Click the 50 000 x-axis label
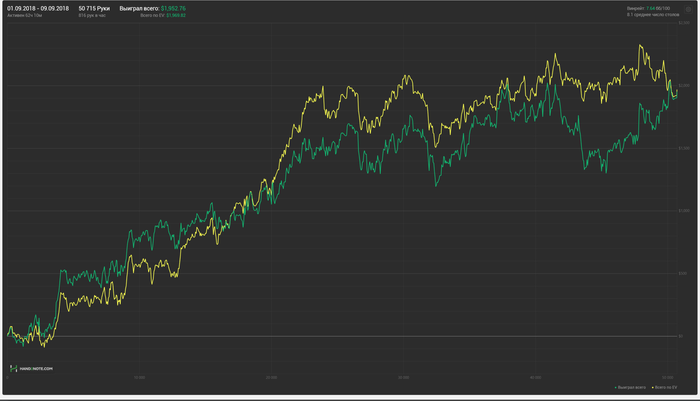700x401 pixels. point(668,378)
